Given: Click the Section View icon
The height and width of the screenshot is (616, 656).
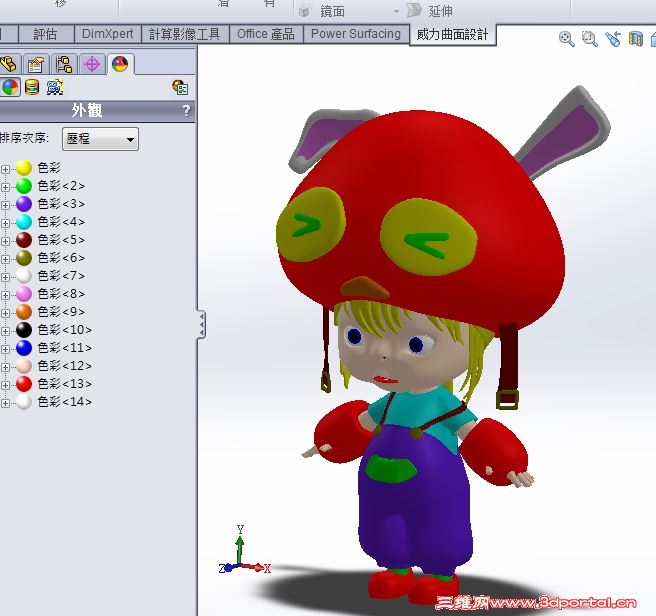Looking at the screenshot, I should (x=636, y=39).
